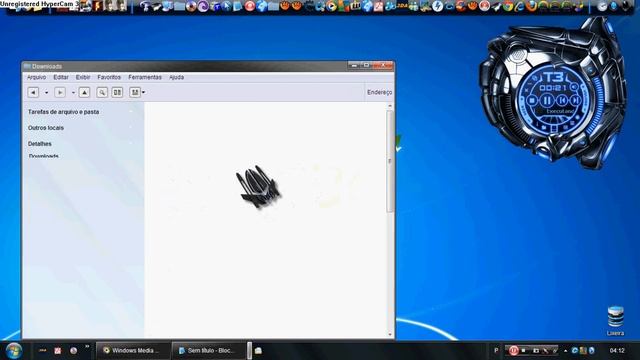Open the Lixeira recycle bin icon

(615, 320)
